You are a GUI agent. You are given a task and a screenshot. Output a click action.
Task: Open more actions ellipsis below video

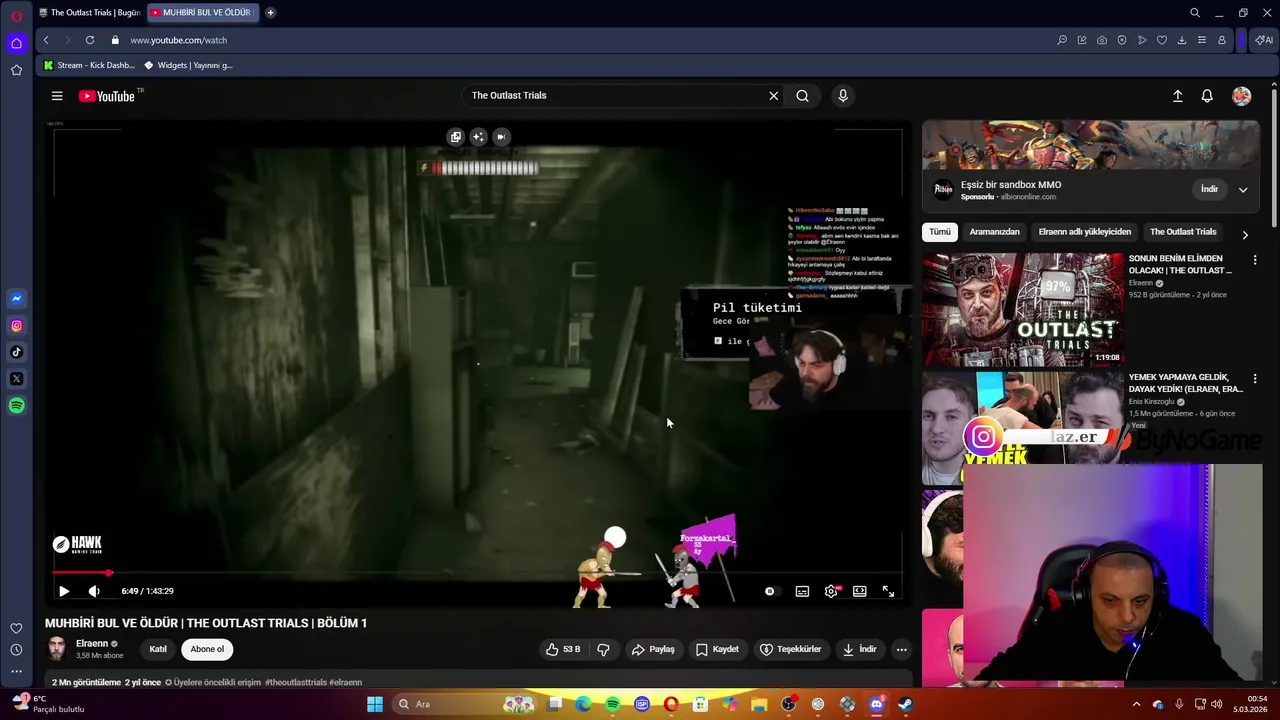[x=901, y=649]
